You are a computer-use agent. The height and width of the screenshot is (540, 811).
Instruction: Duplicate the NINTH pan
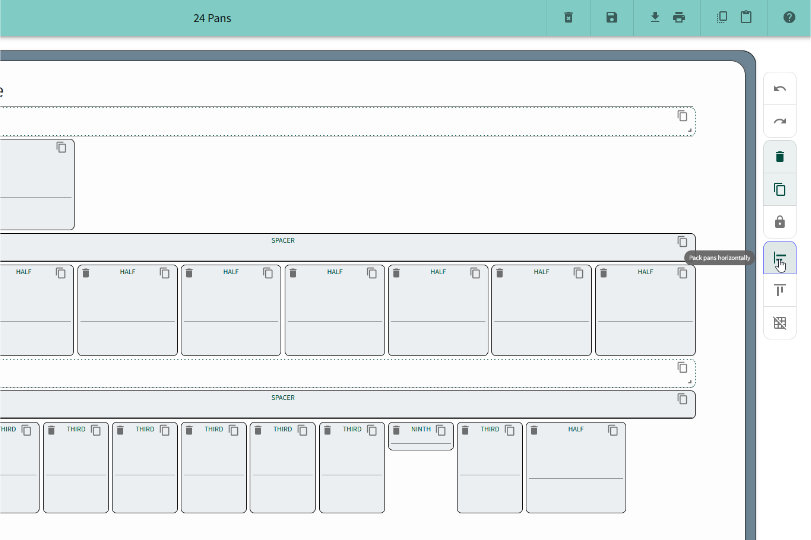[x=441, y=430]
